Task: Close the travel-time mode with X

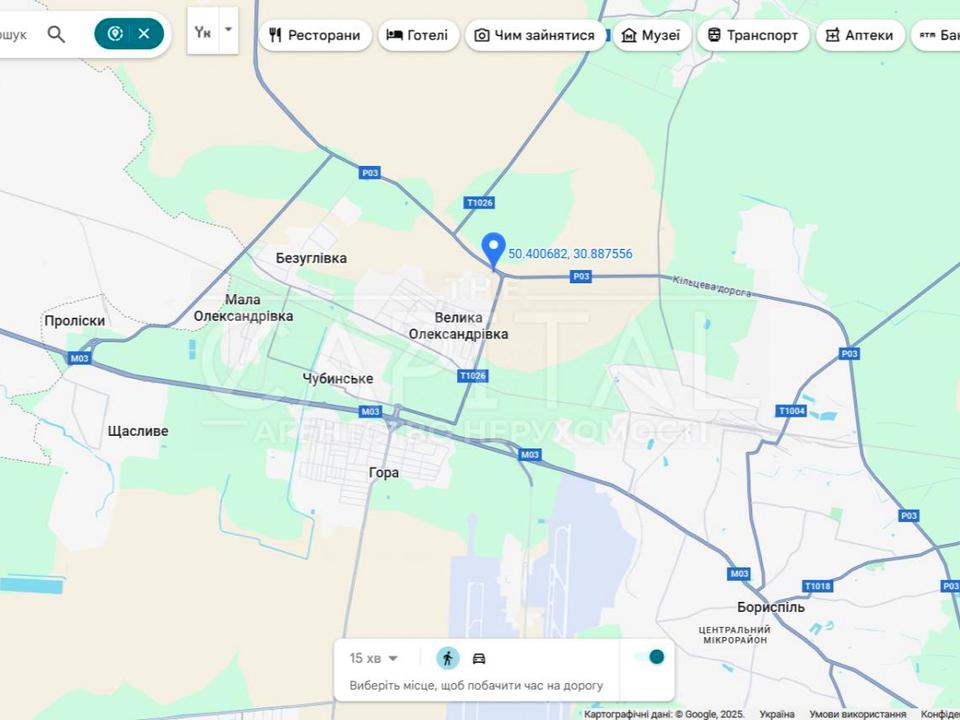Action: pyautogui.click(x=144, y=34)
